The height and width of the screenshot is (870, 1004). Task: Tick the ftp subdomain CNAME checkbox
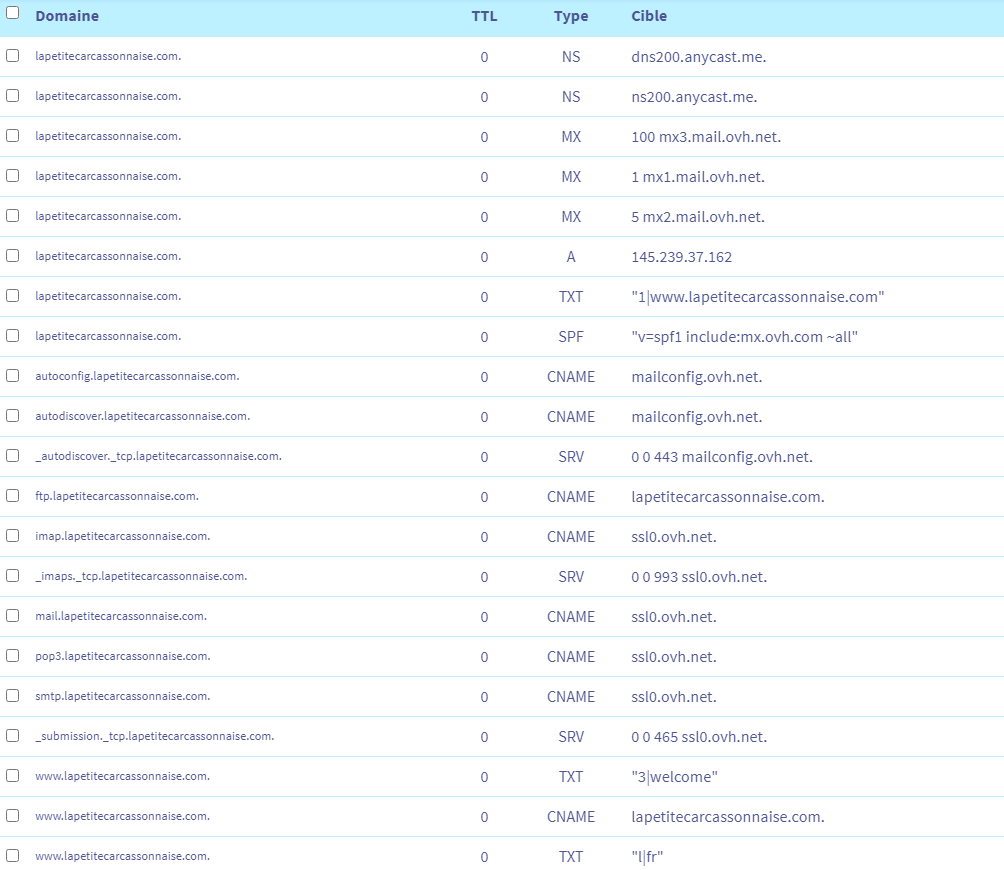click(x=12, y=496)
